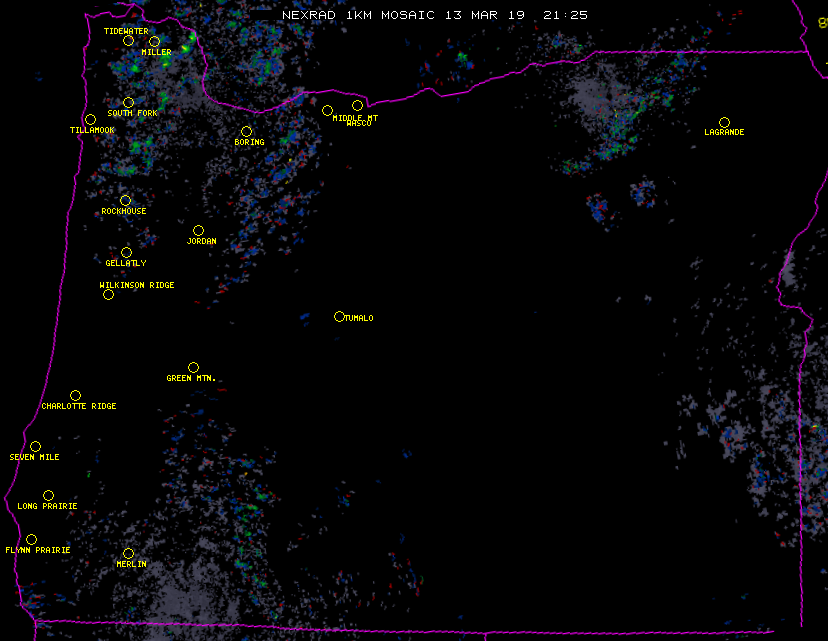Screen dimensions: 828x641
Task: Select the Green Mtn. station circle
Action: (x=193, y=368)
